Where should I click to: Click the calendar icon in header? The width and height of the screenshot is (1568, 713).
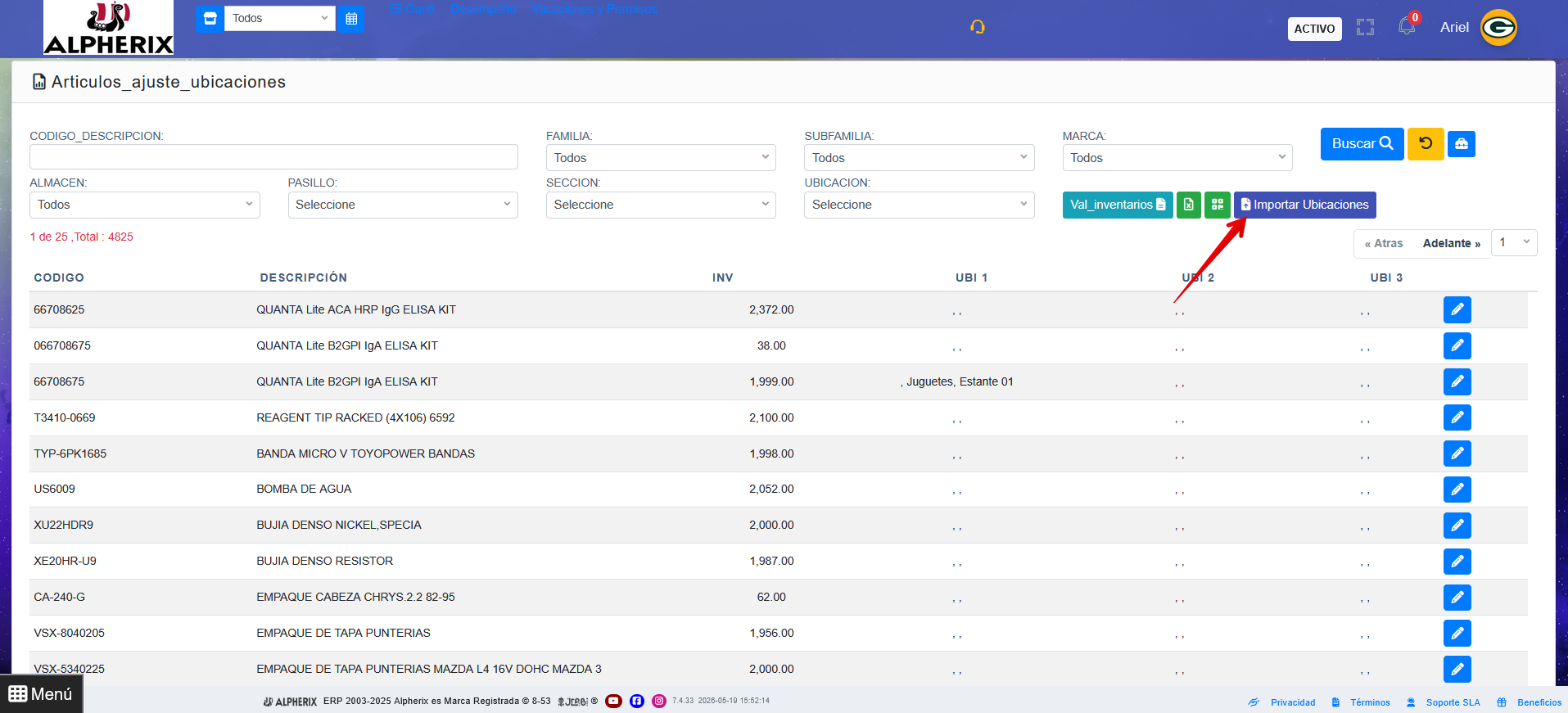pyautogui.click(x=351, y=19)
